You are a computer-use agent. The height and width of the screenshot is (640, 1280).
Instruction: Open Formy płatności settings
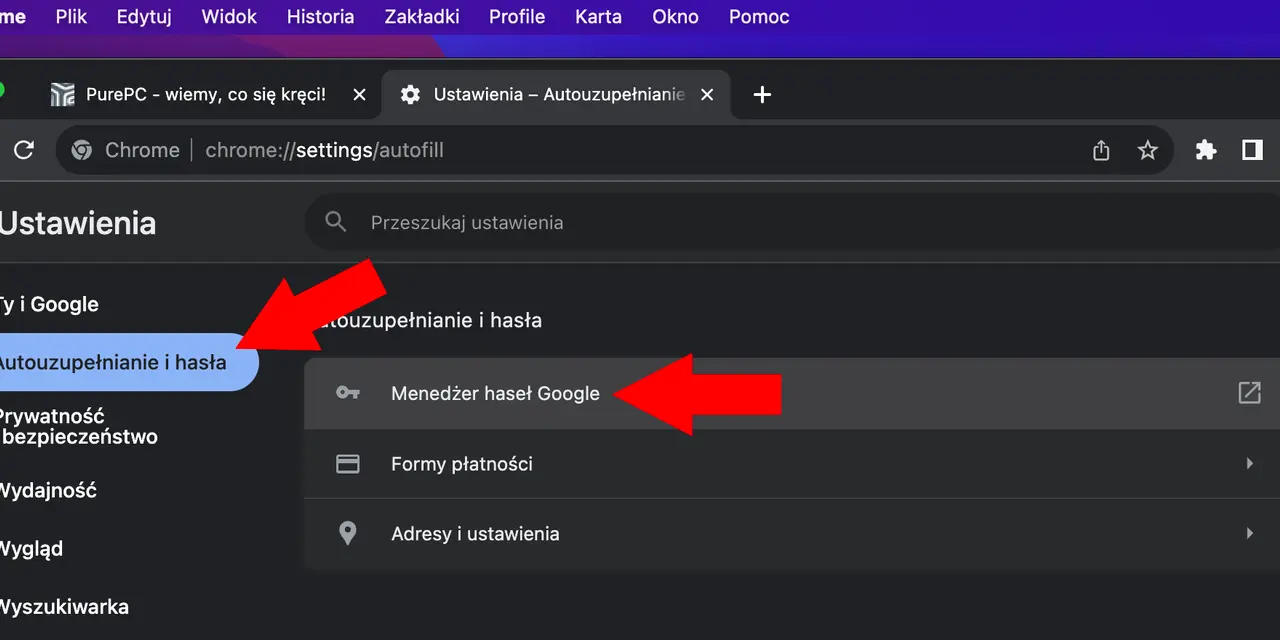792,464
